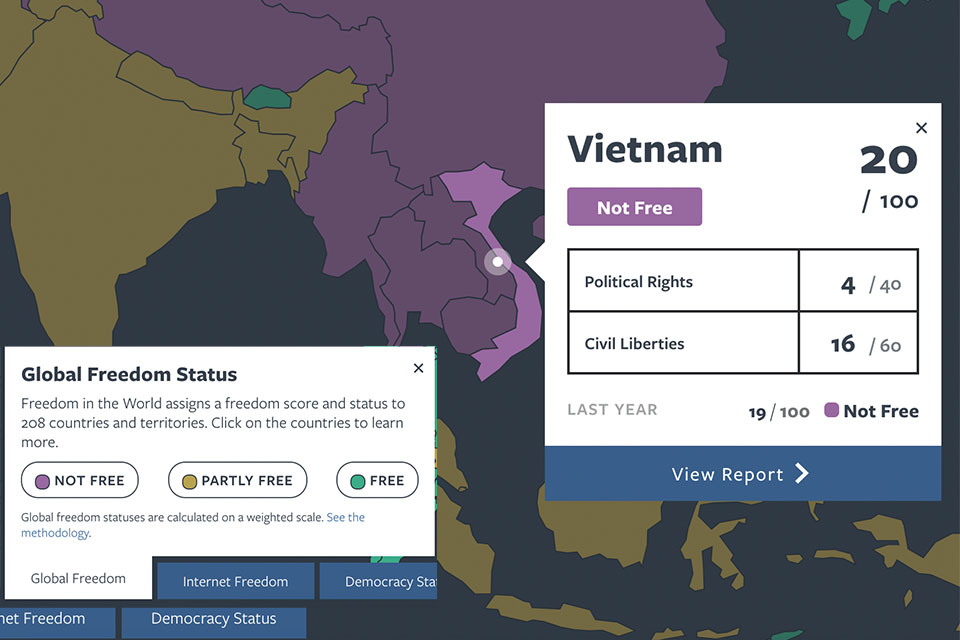This screenshot has height=640, width=960.
Task: Click the yellow Partly Free legend dot
Action: pos(188,481)
